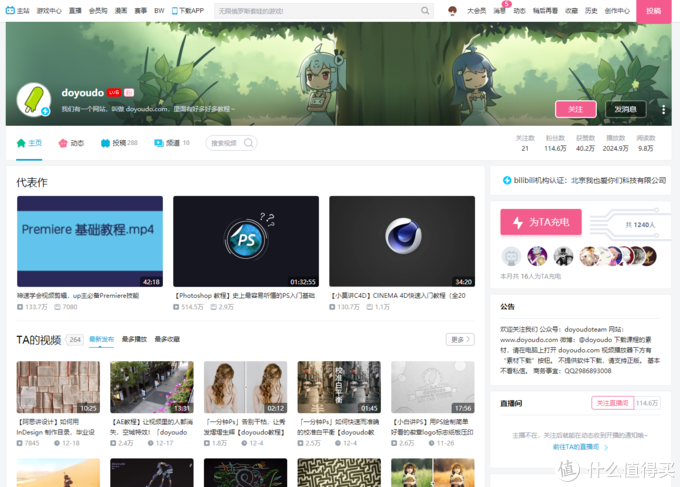Open the 消息 notifications menu in top bar
Image resolution: width=680 pixels, height=487 pixels.
(499, 11)
